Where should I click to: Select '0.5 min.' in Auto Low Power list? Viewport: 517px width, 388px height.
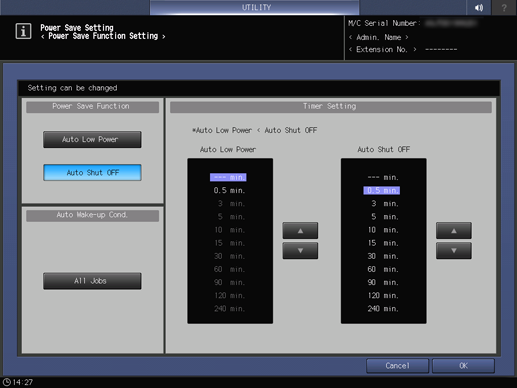229,190
